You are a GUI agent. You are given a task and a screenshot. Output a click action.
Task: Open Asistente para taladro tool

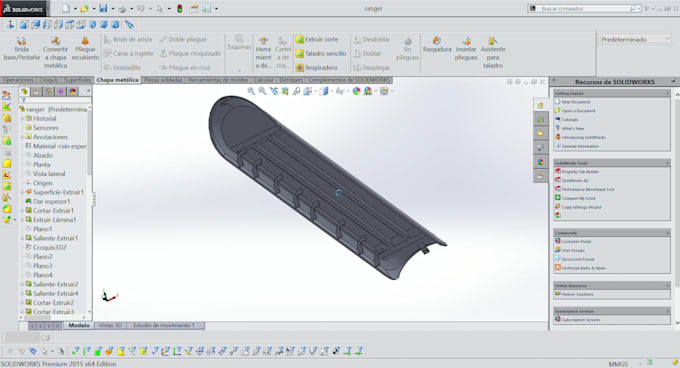tap(493, 52)
